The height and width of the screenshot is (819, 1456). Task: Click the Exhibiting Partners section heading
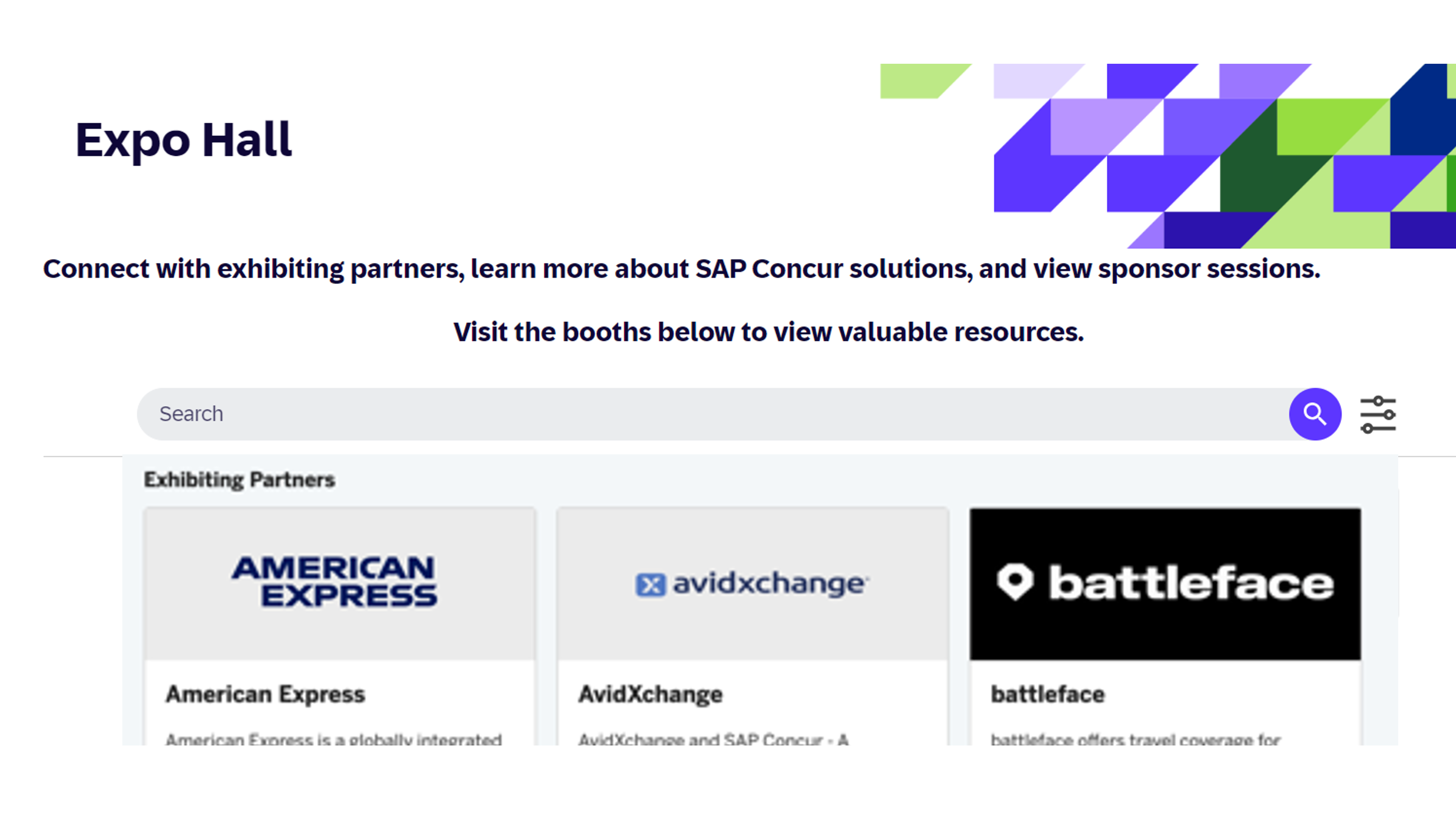[240, 480]
